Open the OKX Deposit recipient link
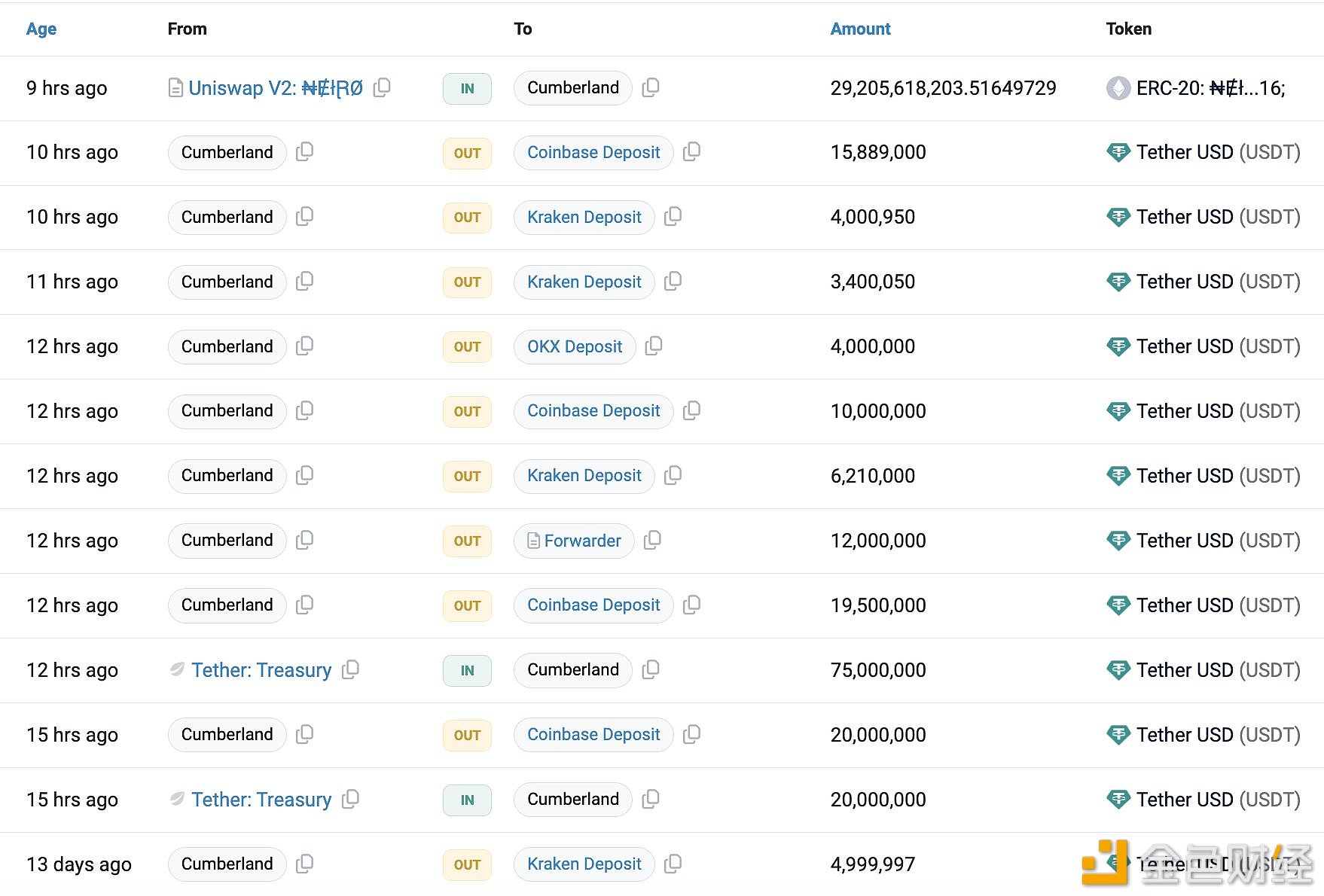This screenshot has width=1324, height=896. coord(575,347)
